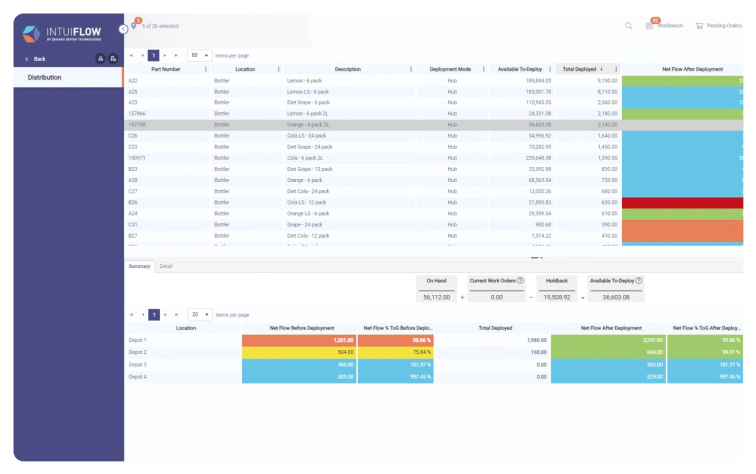
Task: Click the location pin selection icon
Action: [x=135, y=26]
